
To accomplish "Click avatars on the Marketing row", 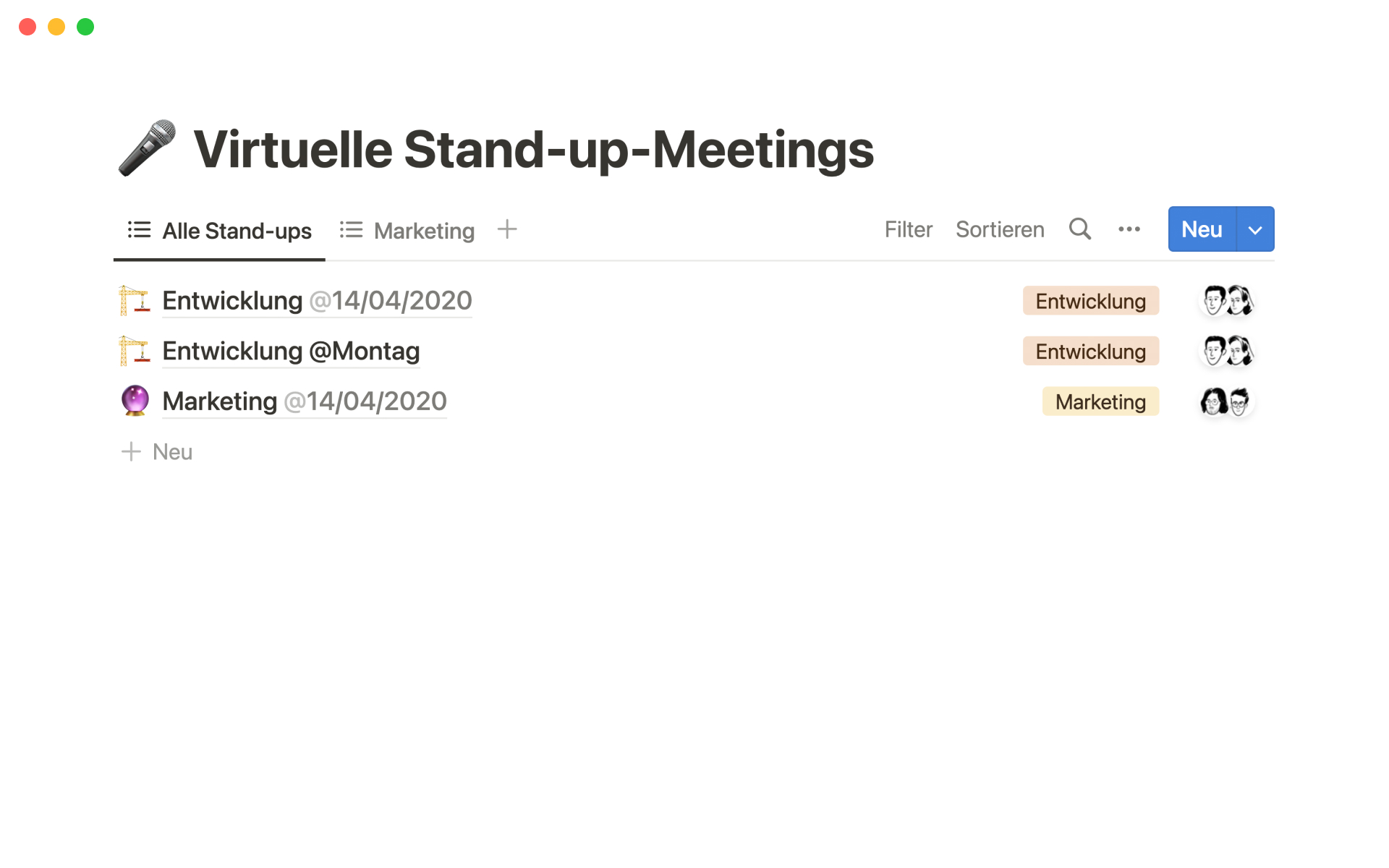I will (x=1226, y=401).
